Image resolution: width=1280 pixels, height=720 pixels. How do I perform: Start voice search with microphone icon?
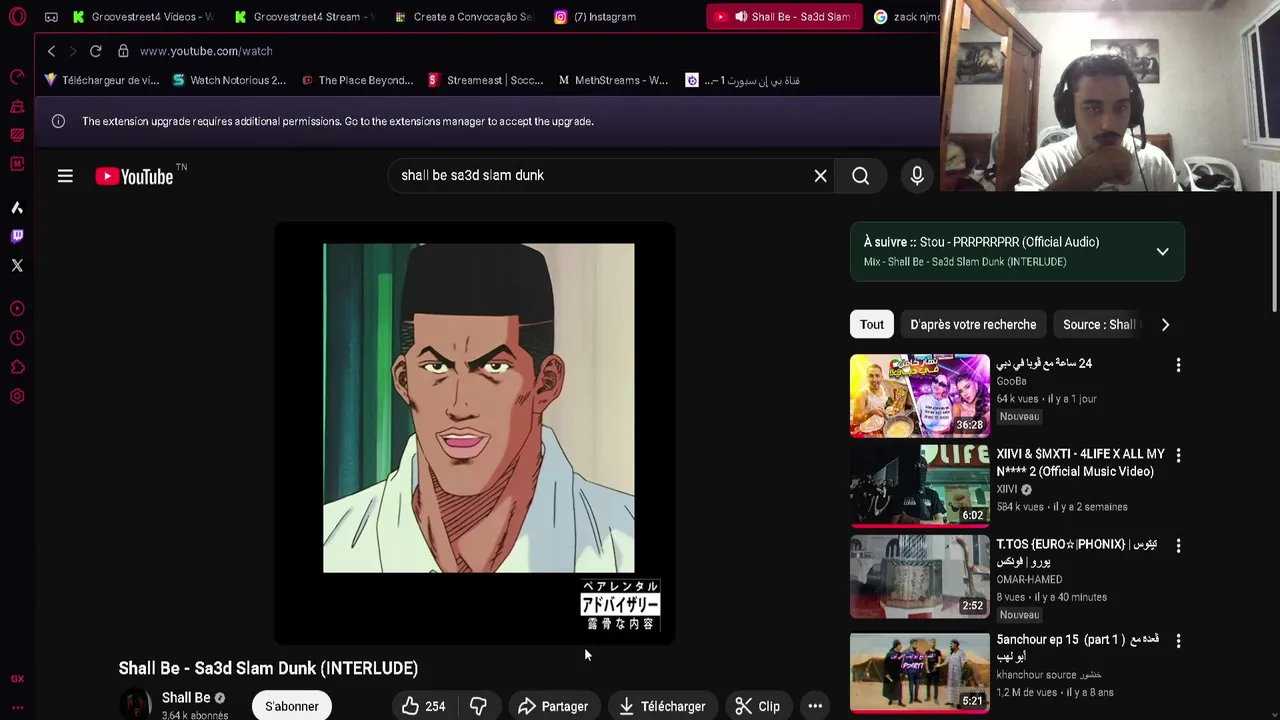pyautogui.click(x=917, y=176)
